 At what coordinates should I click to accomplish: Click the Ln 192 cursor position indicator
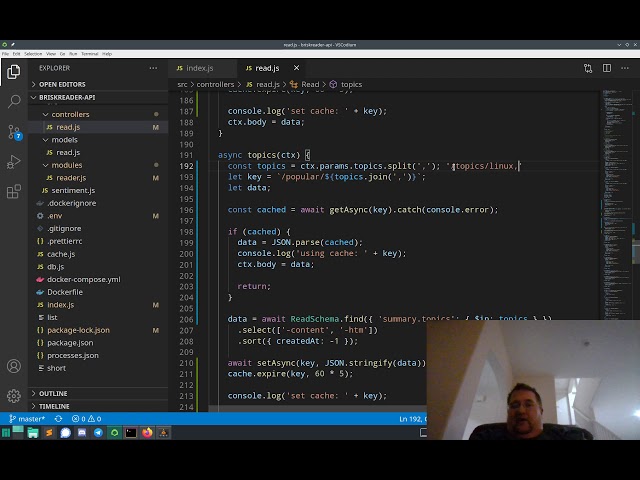(x=412, y=419)
